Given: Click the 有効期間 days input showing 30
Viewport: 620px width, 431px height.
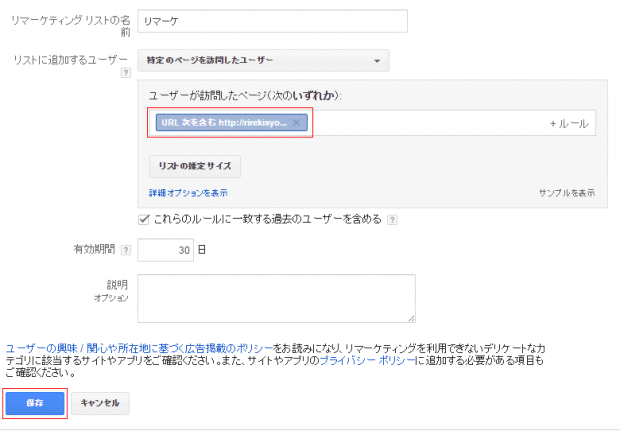Looking at the screenshot, I should (x=165, y=250).
